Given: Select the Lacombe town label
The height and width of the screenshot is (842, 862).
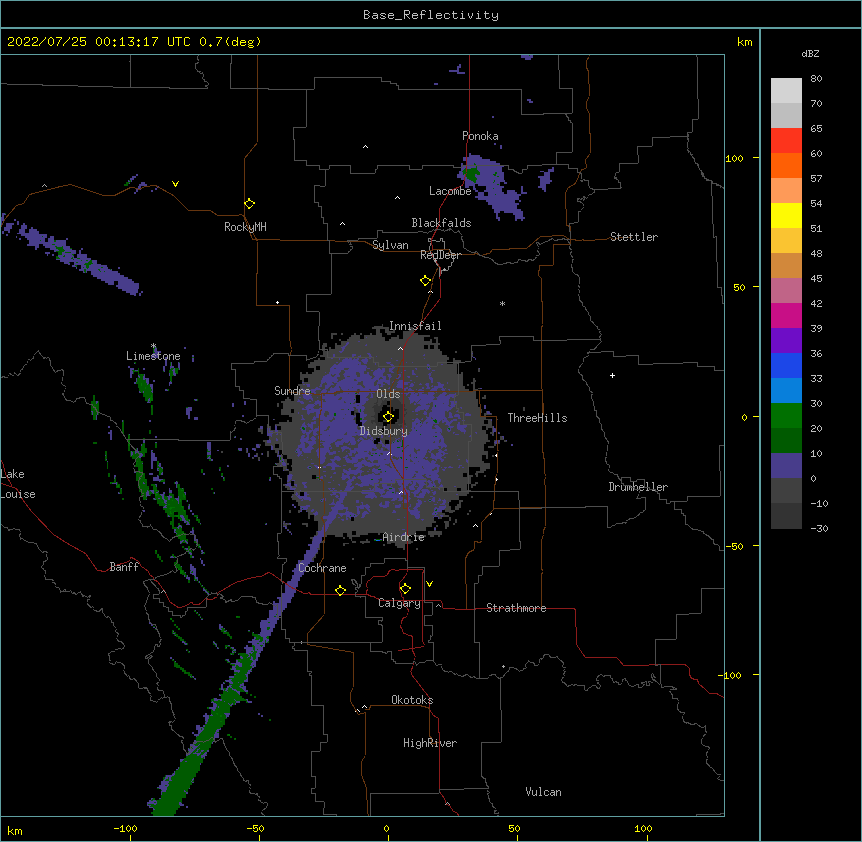Looking at the screenshot, I should (x=450, y=191).
